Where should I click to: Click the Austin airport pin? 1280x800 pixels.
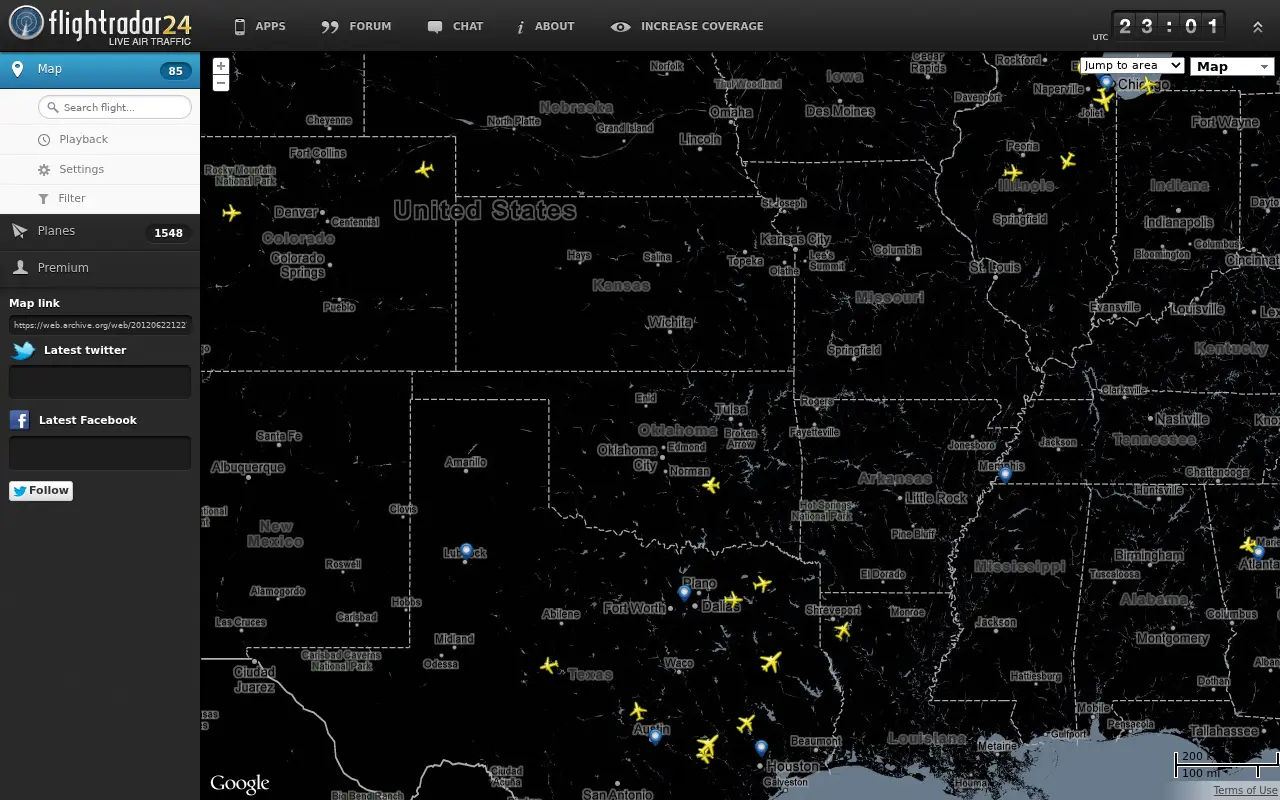coord(655,737)
